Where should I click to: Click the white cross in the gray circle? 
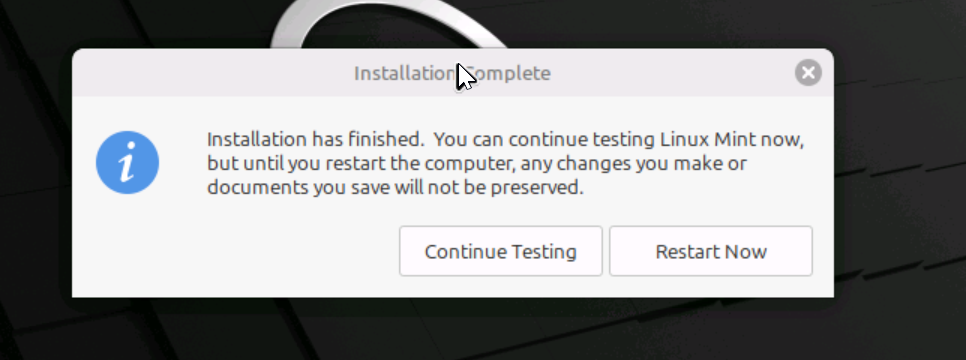(808, 73)
